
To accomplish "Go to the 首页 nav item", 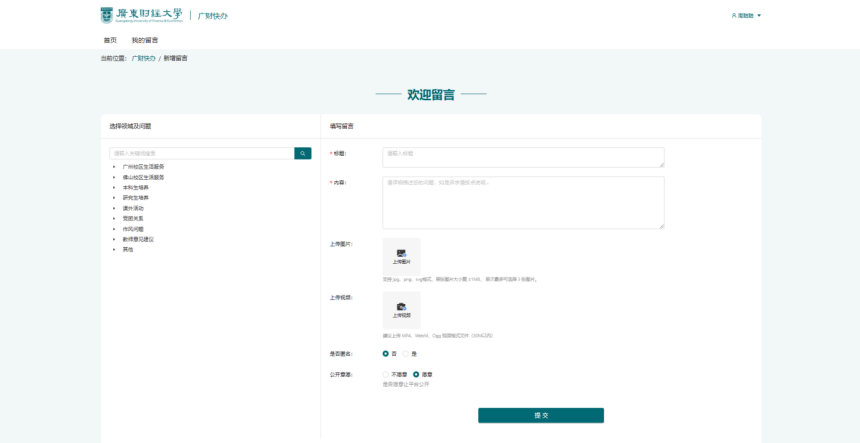I will [x=110, y=40].
